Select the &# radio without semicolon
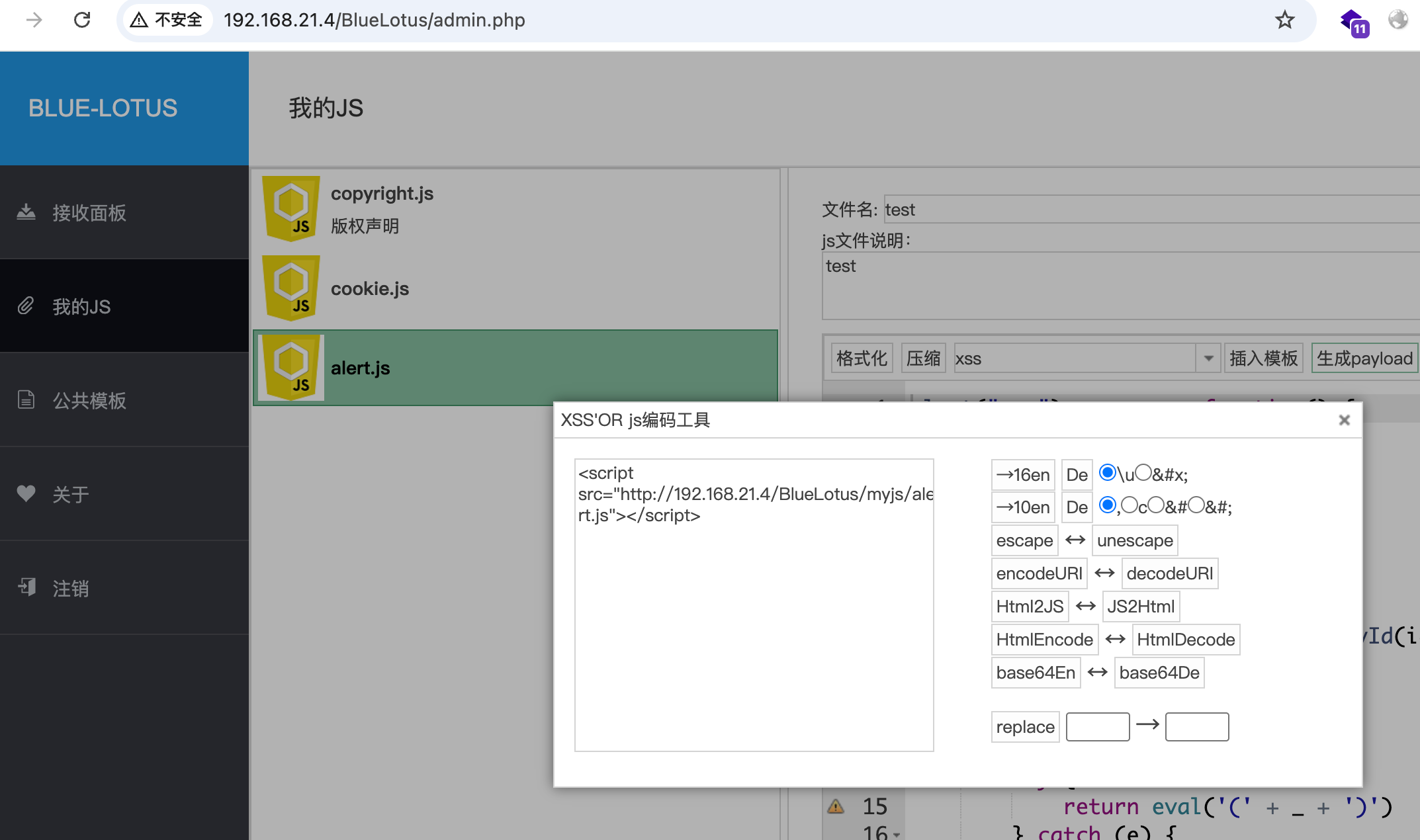This screenshot has width=1420, height=840. point(1156,505)
